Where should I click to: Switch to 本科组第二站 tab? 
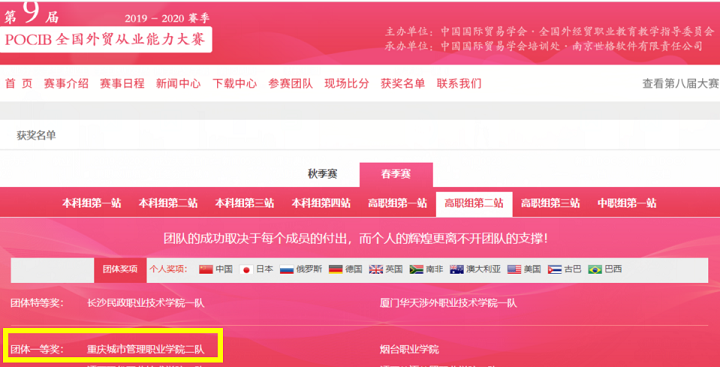point(168,203)
